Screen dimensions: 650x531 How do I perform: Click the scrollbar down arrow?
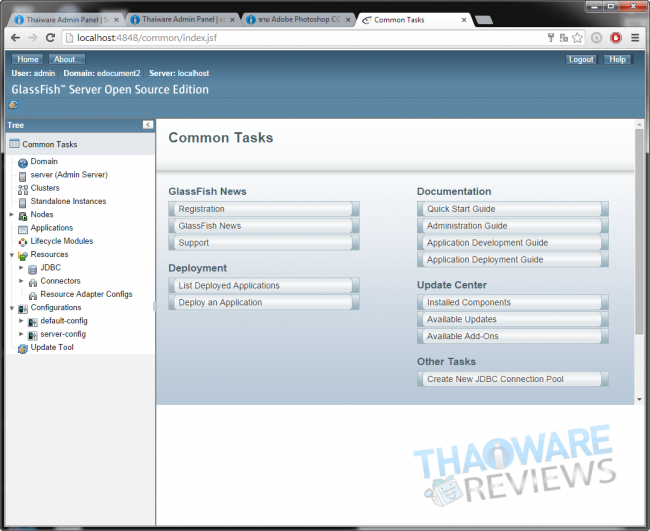[x=639, y=400]
